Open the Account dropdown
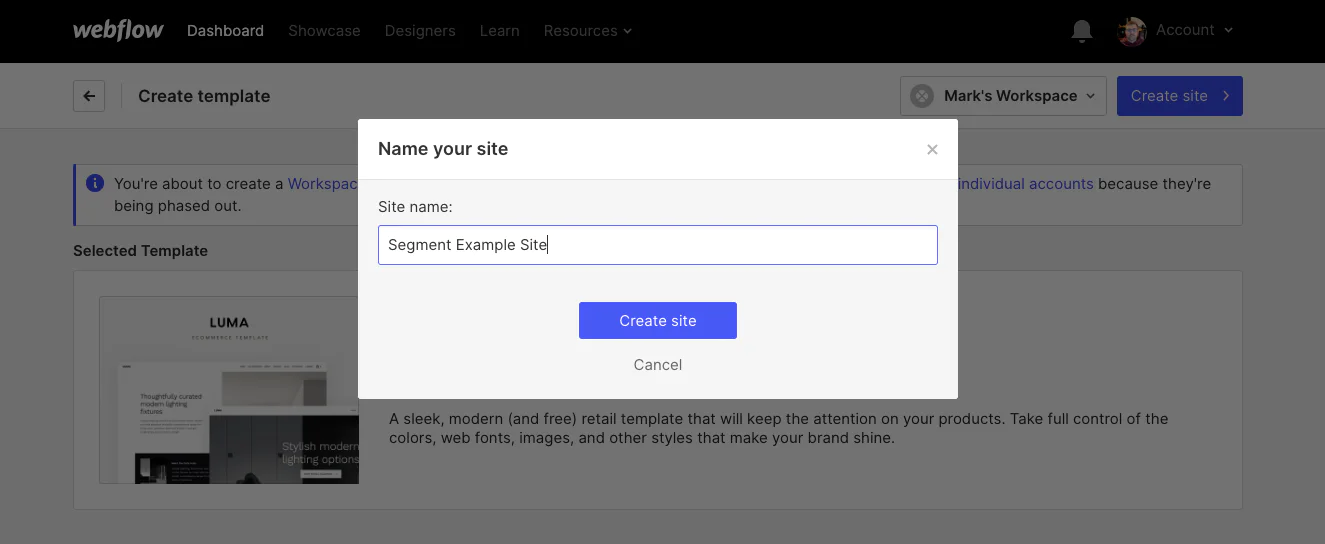The height and width of the screenshot is (544, 1325). coord(1194,30)
